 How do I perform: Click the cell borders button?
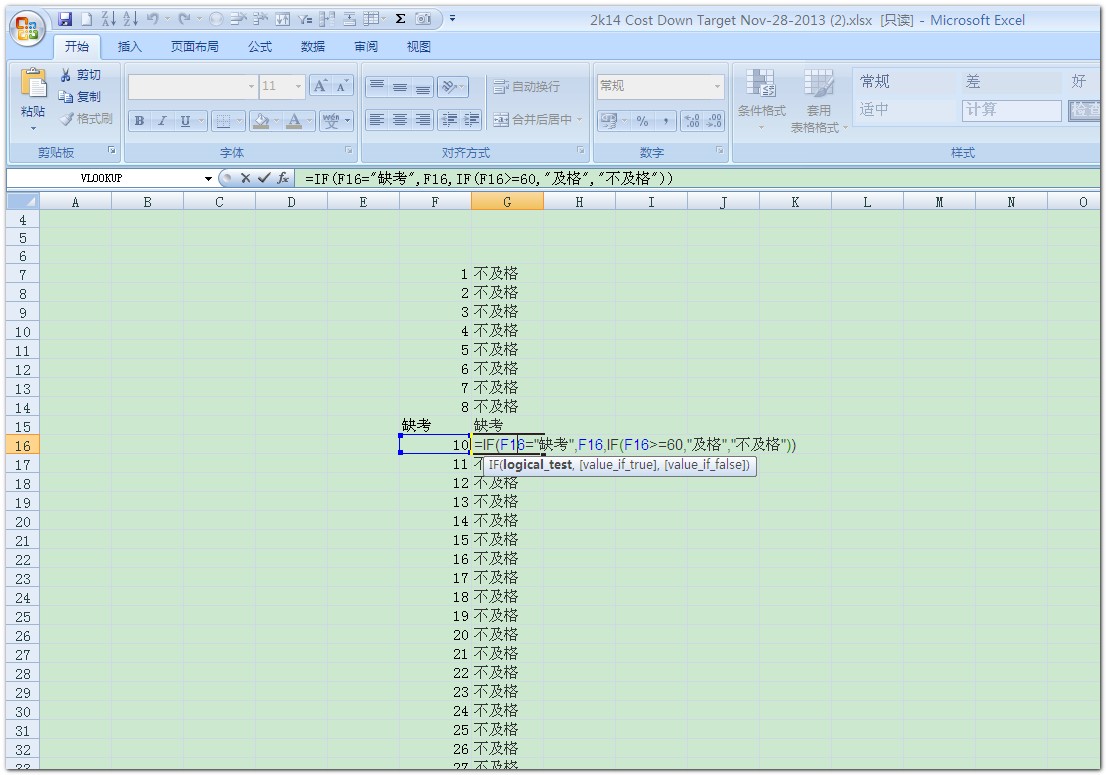(223, 121)
